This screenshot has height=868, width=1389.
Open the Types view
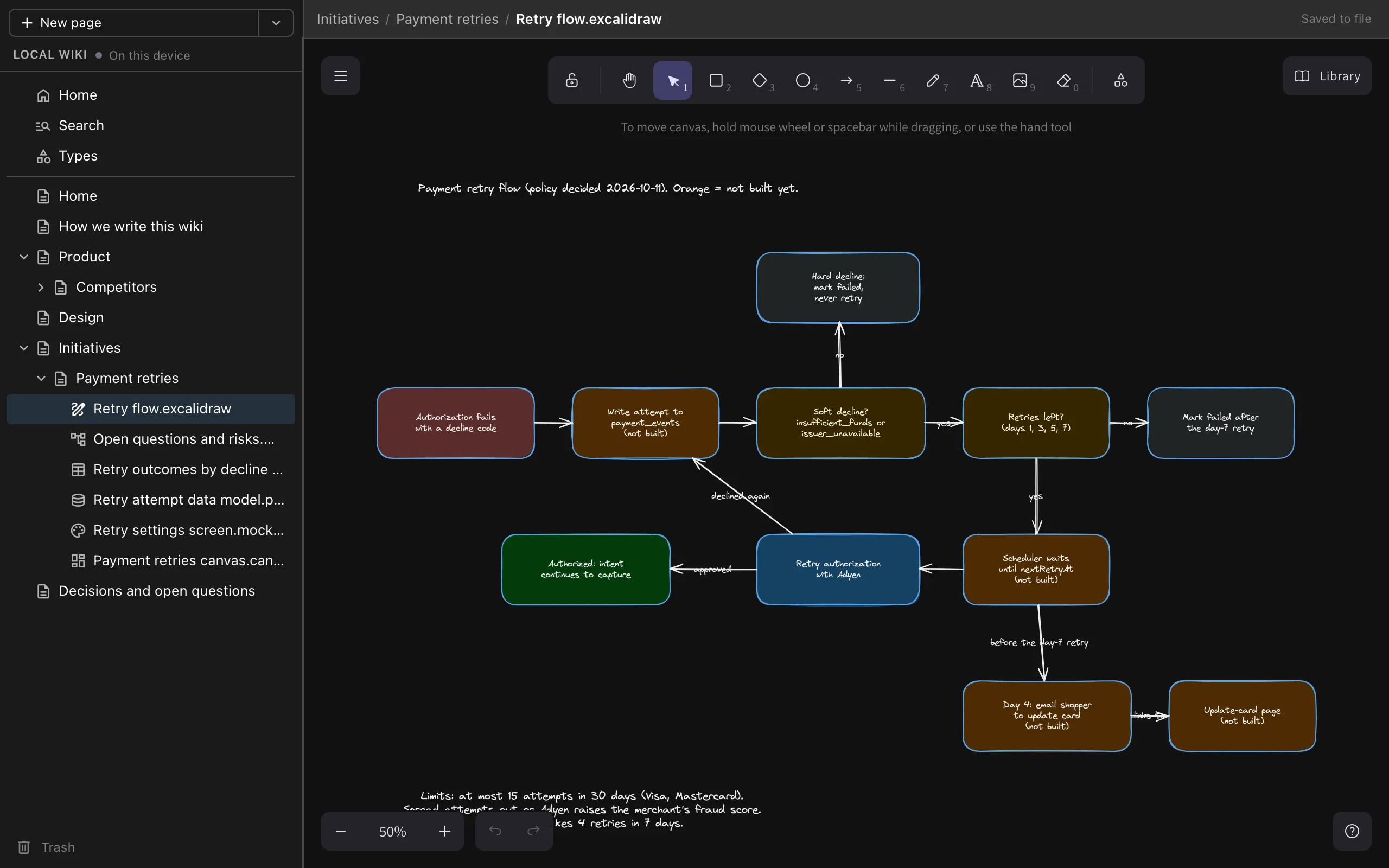pos(151,156)
